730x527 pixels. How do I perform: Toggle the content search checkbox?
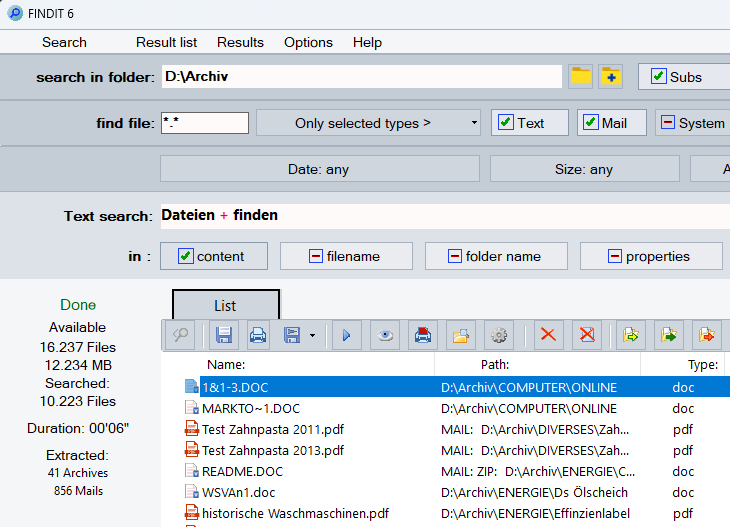(185, 256)
